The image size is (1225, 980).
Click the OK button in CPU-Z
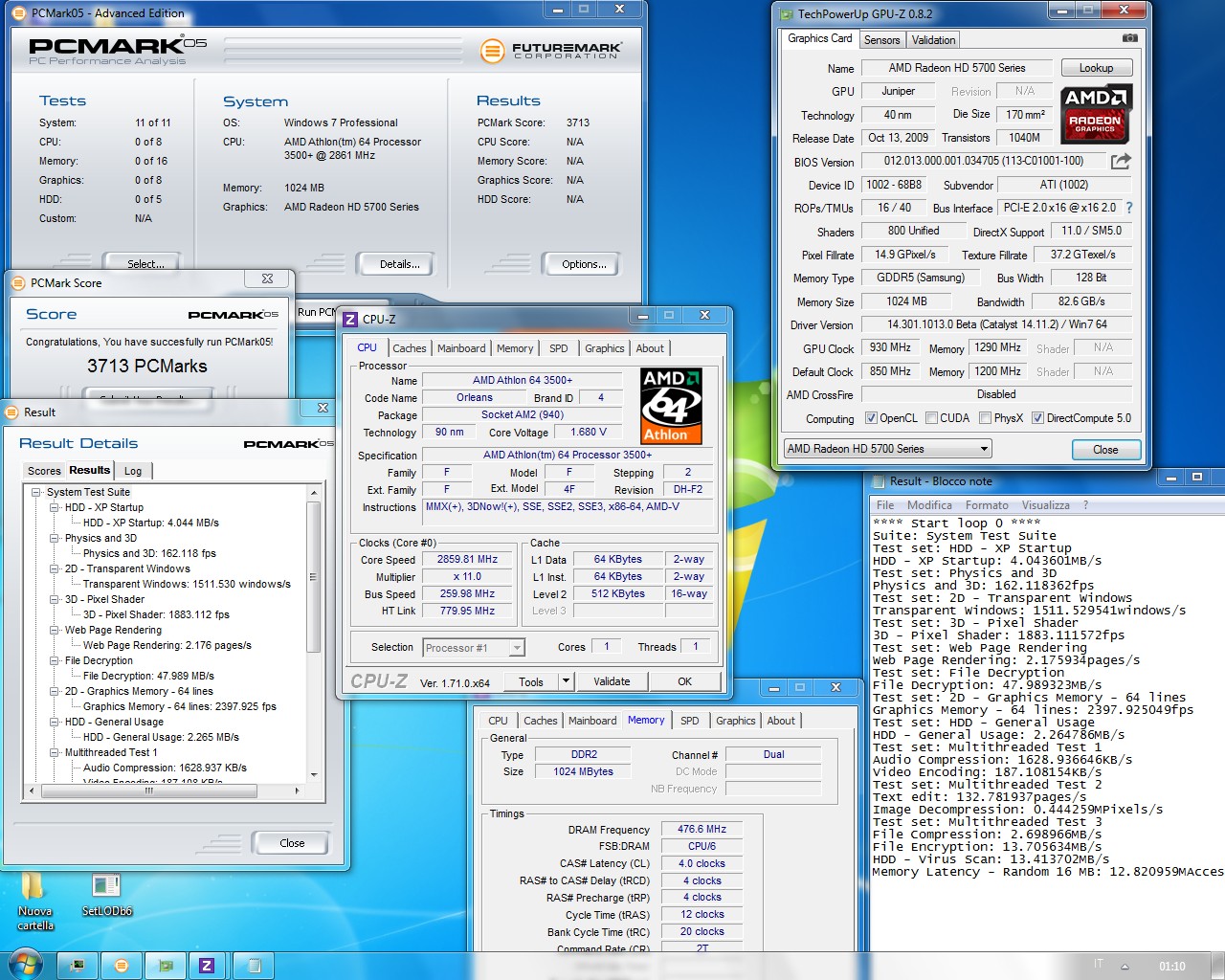(x=684, y=681)
